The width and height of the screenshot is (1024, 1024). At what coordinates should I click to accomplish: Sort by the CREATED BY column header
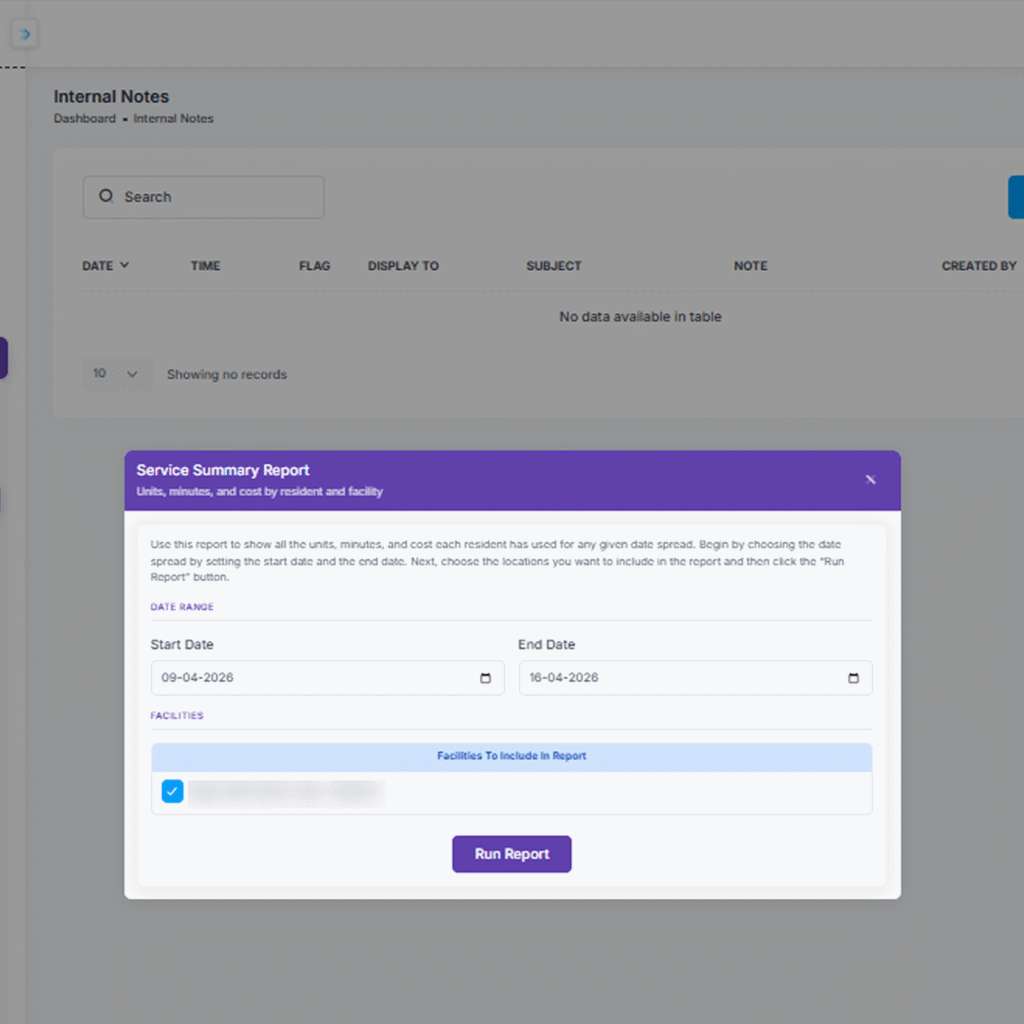[x=978, y=266]
